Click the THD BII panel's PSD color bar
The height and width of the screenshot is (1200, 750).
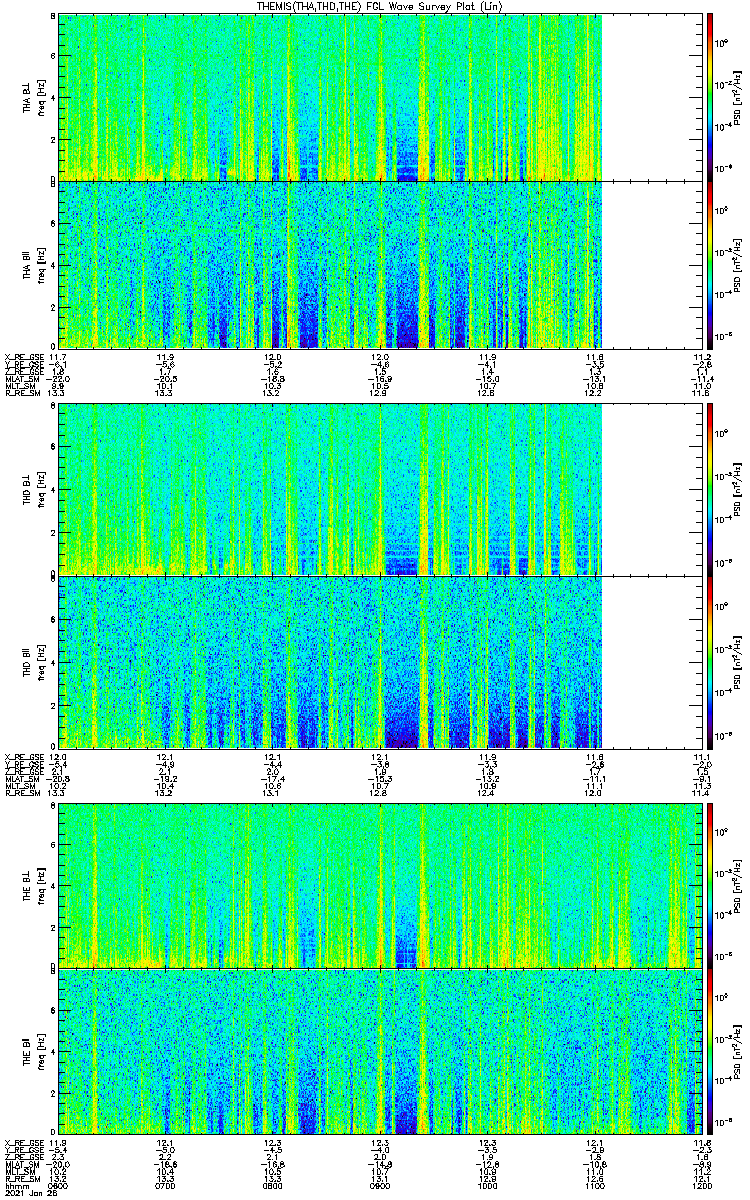pyautogui.click(x=709, y=661)
